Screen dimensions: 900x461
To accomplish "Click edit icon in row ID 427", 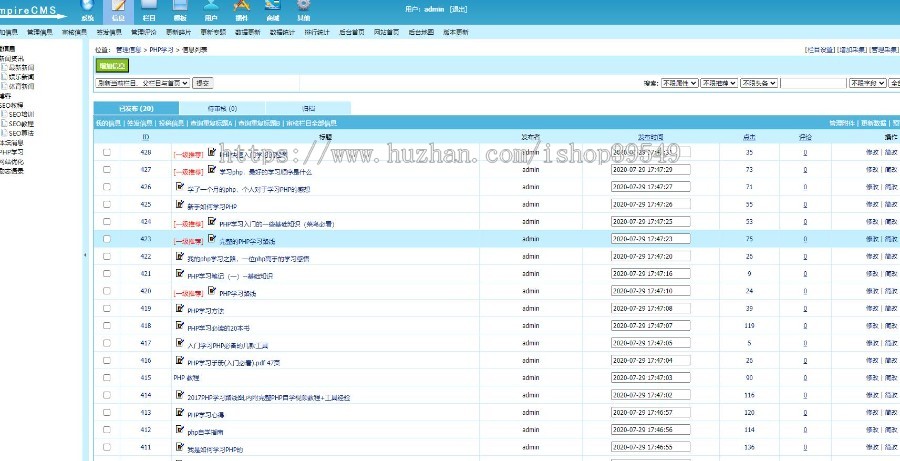I will coord(212,169).
